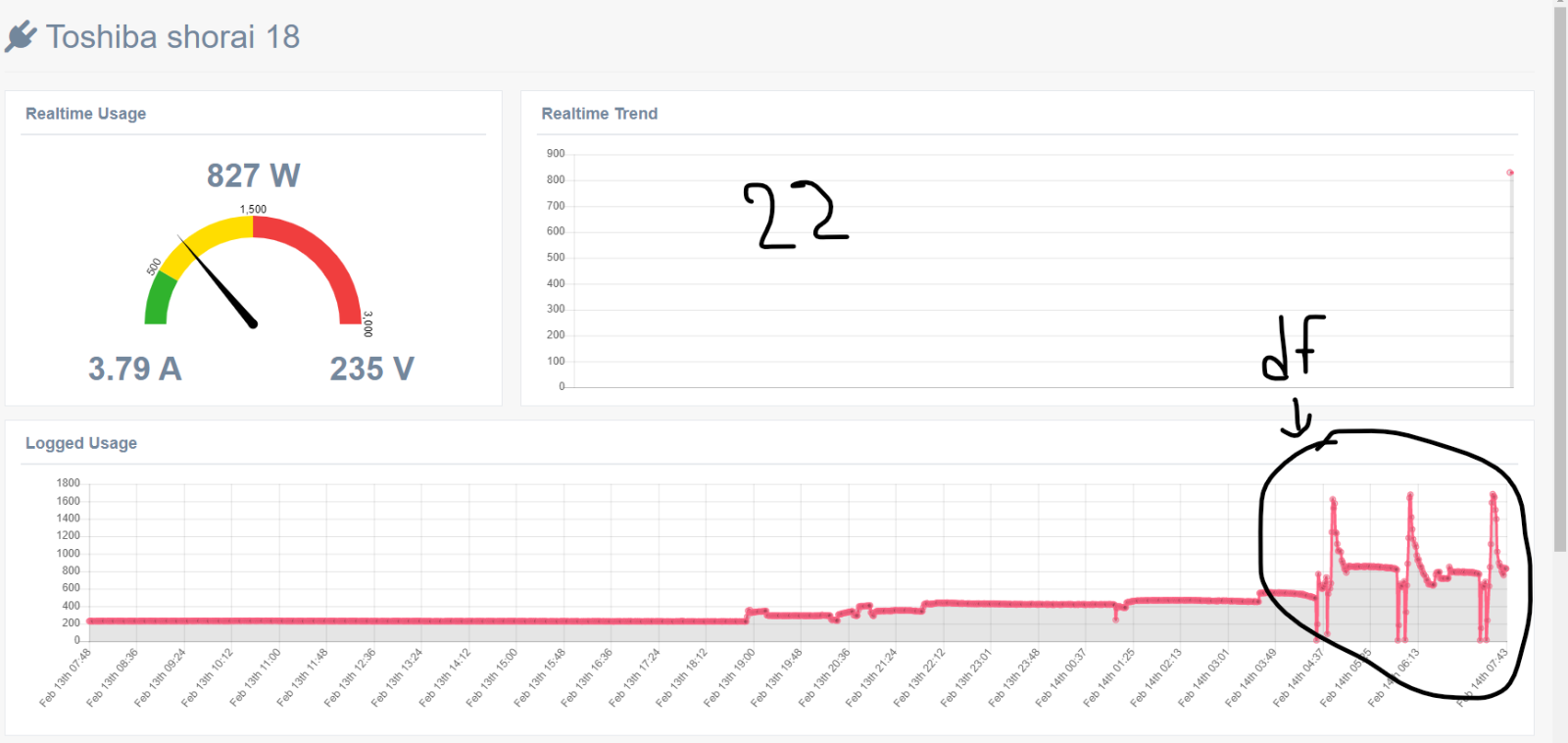Click the "Logged Usage" panel heading
Screen dimensions: 1568x743
coord(81,443)
